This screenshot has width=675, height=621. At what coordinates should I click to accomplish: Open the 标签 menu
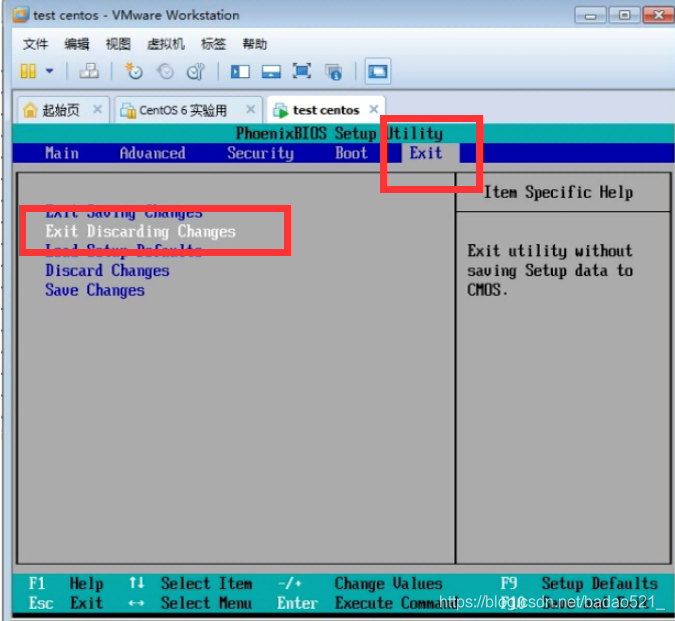[213, 44]
